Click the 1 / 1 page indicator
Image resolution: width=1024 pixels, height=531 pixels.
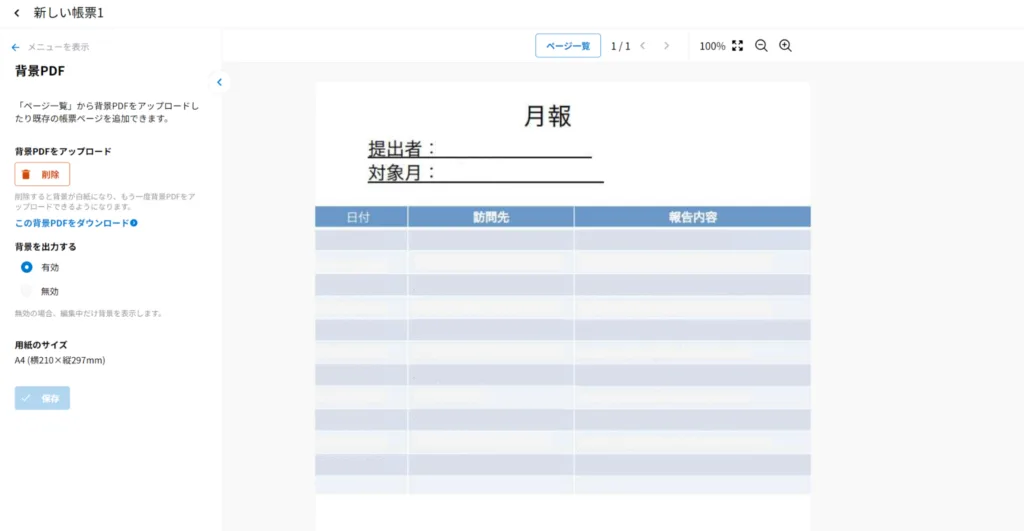coord(620,46)
